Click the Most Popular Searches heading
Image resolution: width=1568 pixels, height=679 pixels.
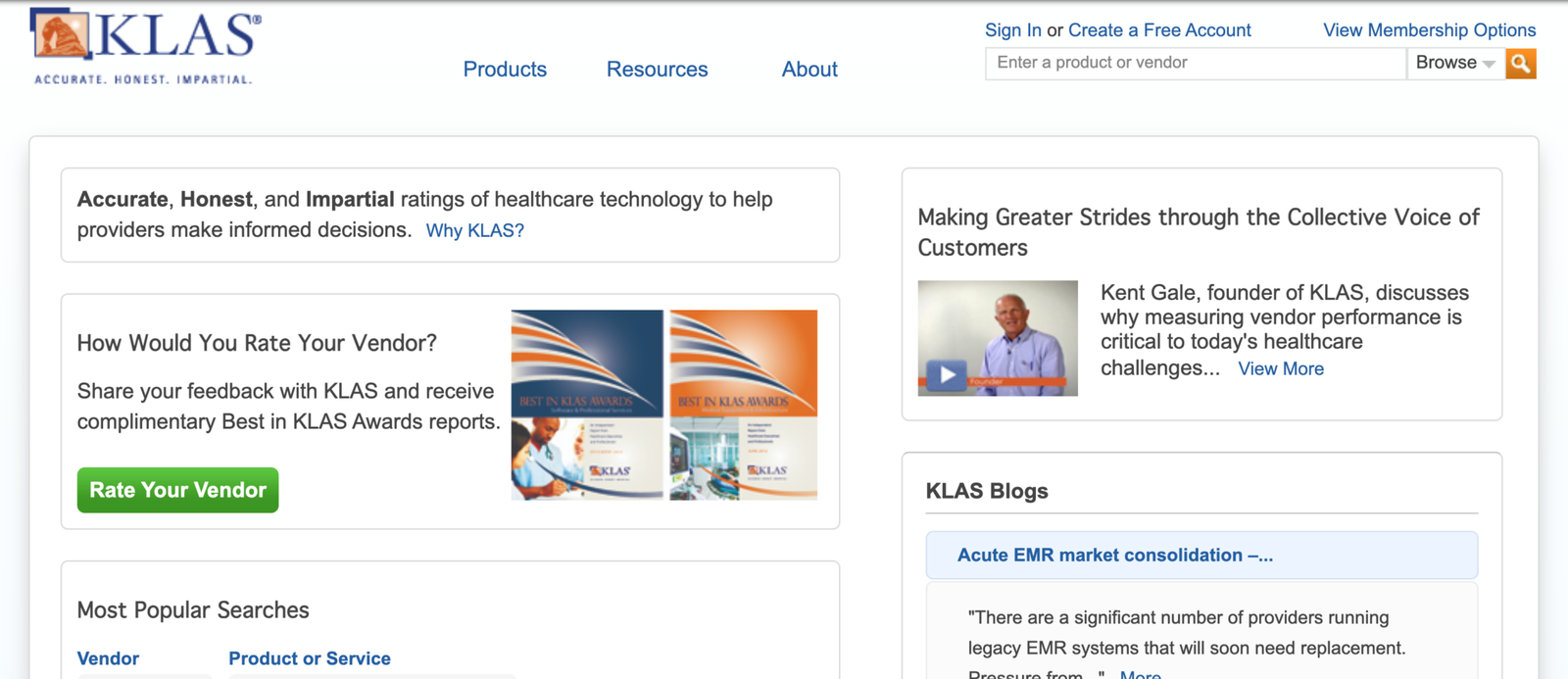(x=193, y=610)
